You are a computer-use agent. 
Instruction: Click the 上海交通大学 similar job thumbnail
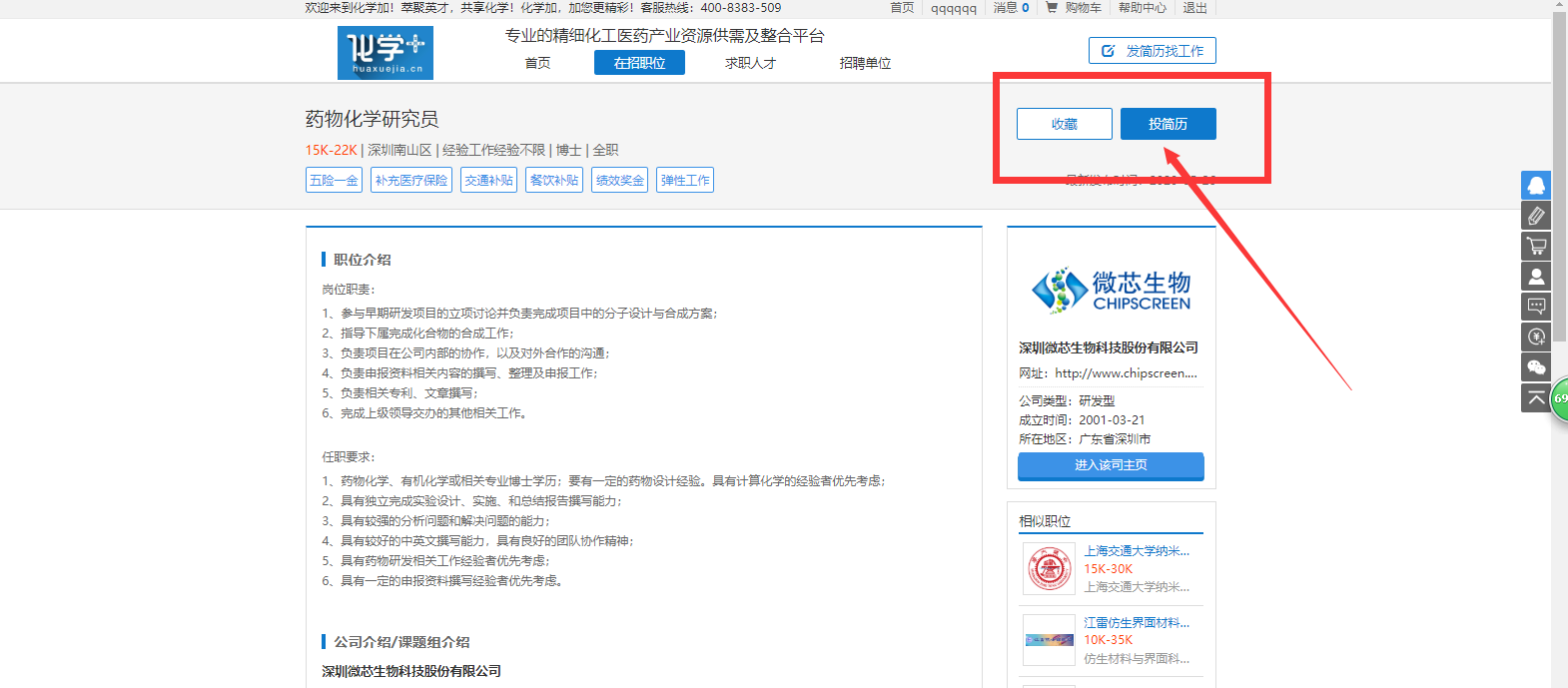point(1049,568)
